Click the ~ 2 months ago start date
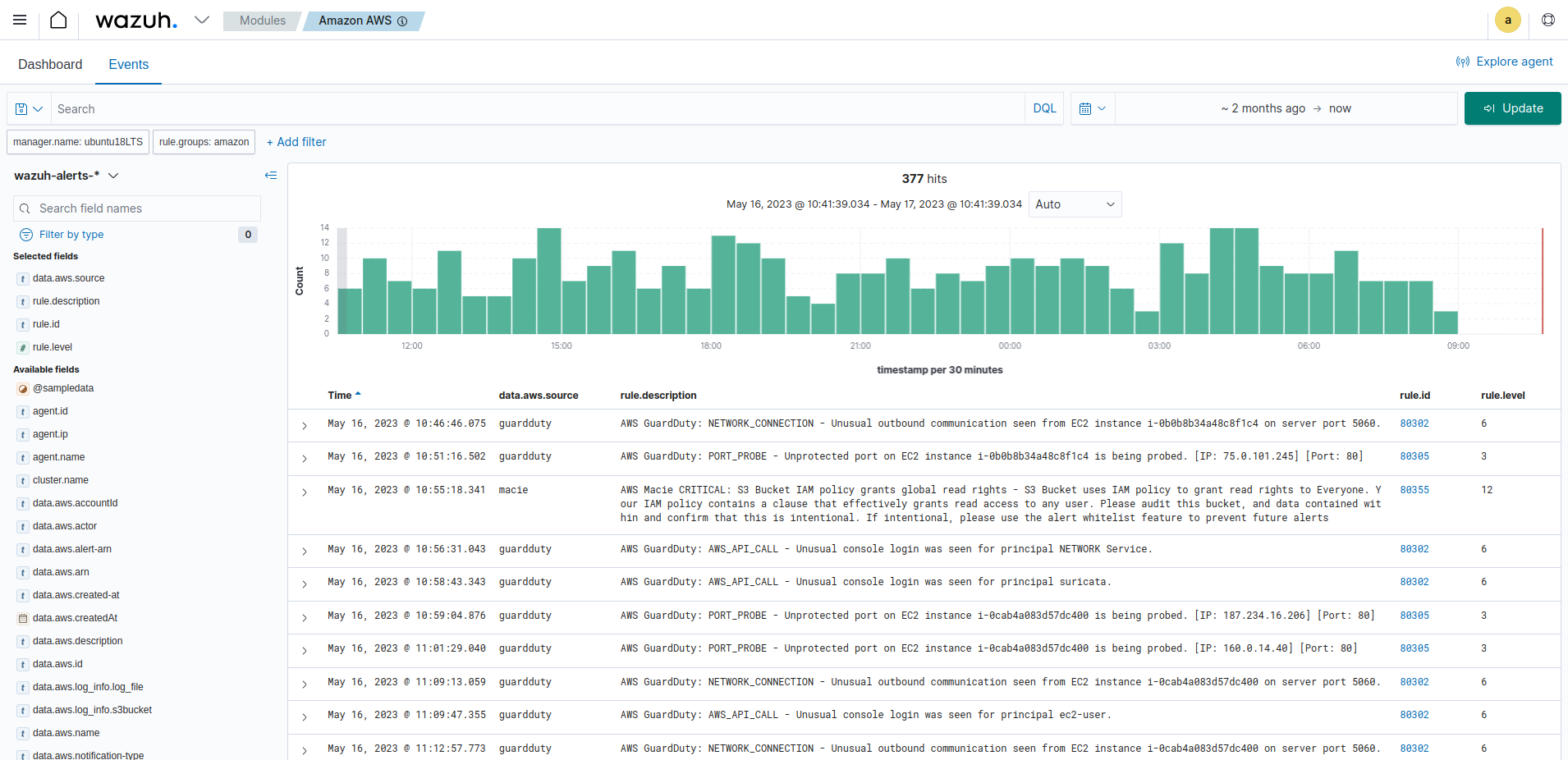This screenshot has width=1568, height=760. coord(1263,108)
